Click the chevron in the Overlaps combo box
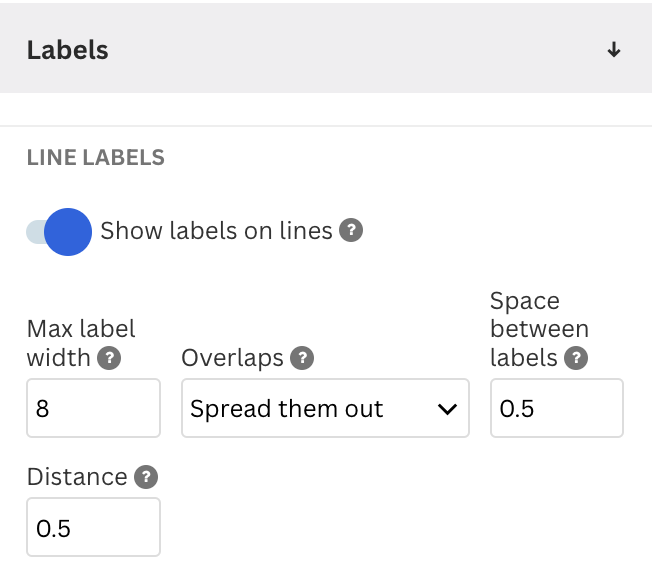Viewport: 652px width, 570px height. click(447, 409)
